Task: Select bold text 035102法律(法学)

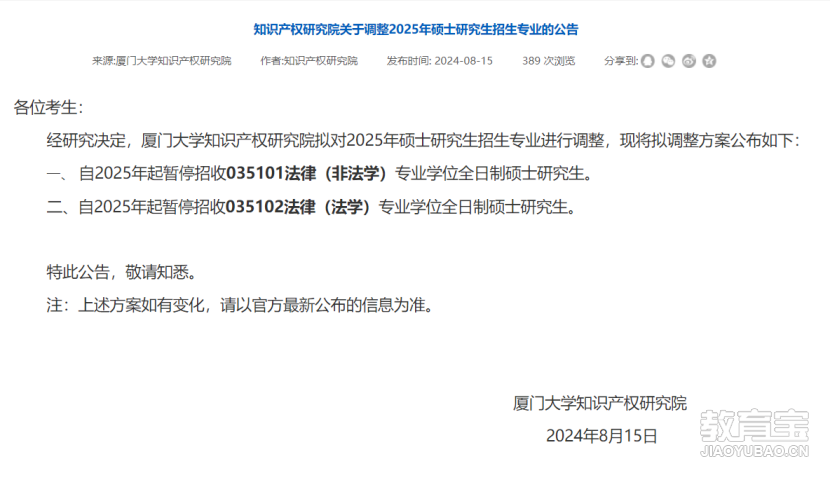Action: 297,206
